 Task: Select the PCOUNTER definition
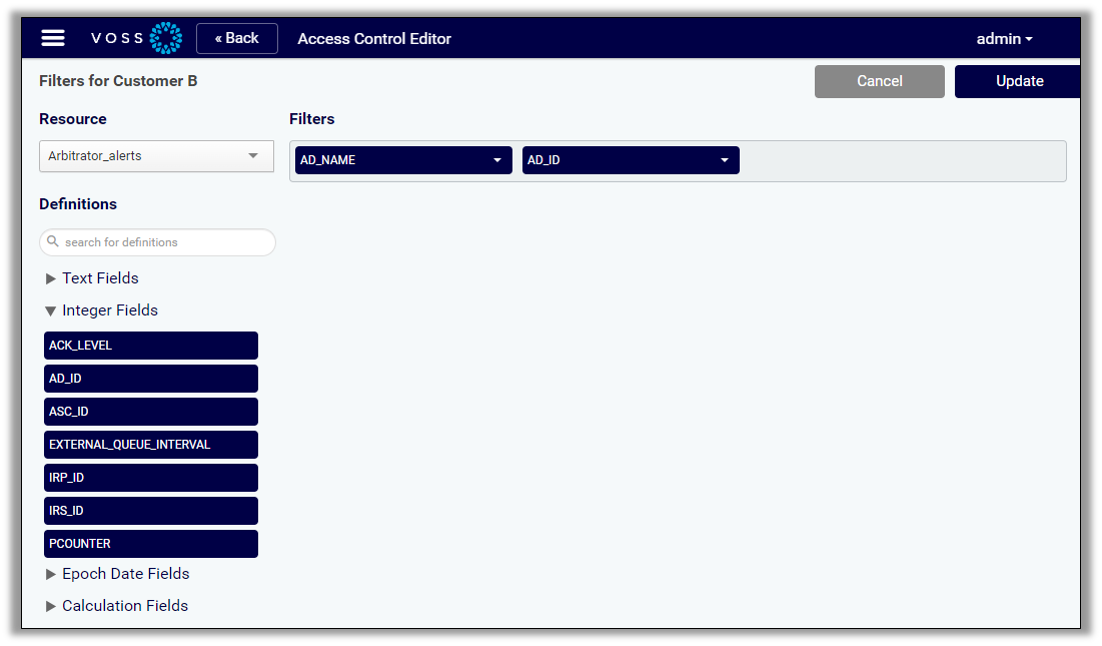pos(151,543)
